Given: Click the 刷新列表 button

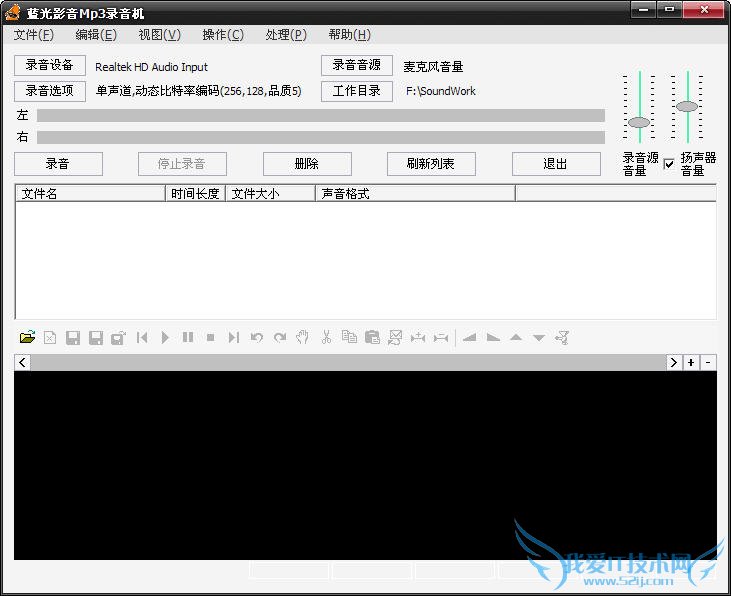Looking at the screenshot, I should coord(431,164).
